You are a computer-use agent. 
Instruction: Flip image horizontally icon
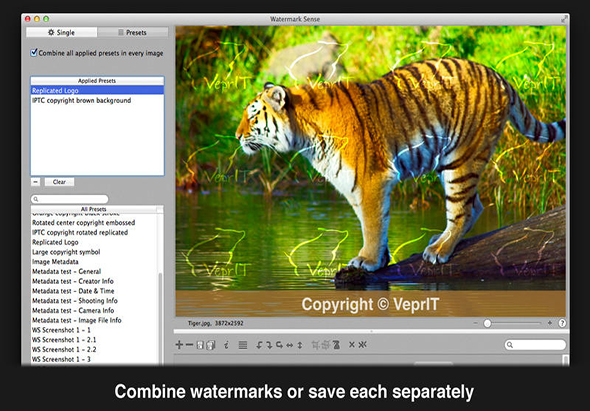tap(290, 345)
